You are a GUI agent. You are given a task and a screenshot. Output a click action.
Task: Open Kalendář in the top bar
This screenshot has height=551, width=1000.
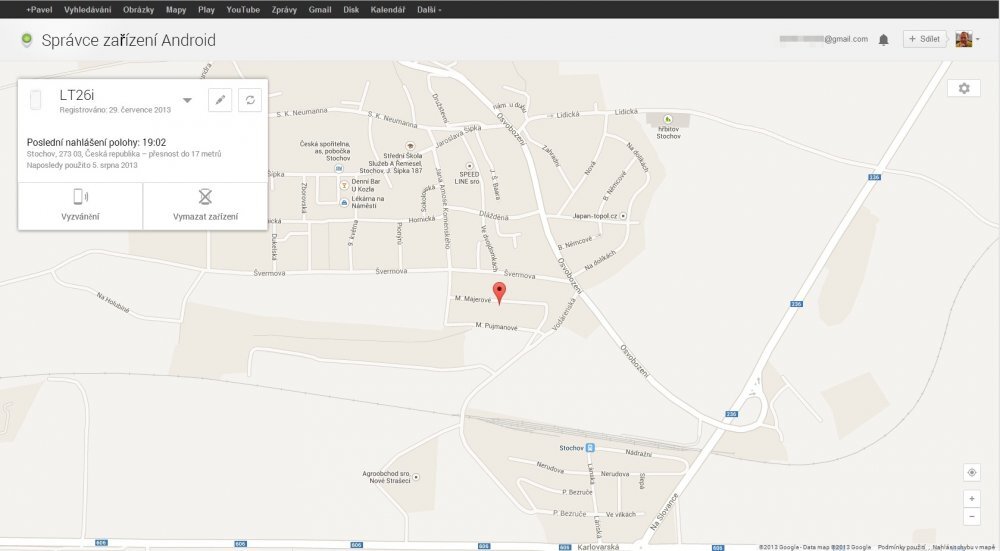coord(388,10)
